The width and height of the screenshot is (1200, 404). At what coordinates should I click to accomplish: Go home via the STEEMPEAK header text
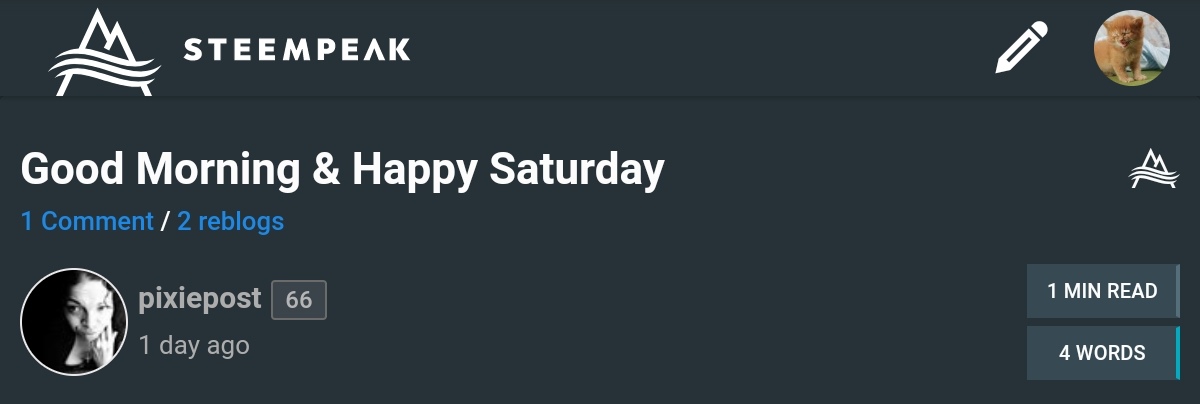(x=297, y=50)
